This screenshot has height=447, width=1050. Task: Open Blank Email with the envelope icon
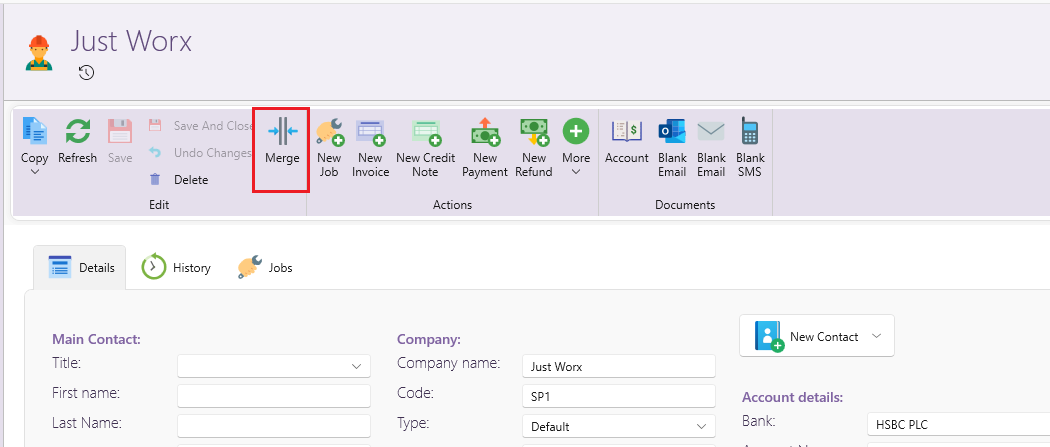tap(711, 147)
